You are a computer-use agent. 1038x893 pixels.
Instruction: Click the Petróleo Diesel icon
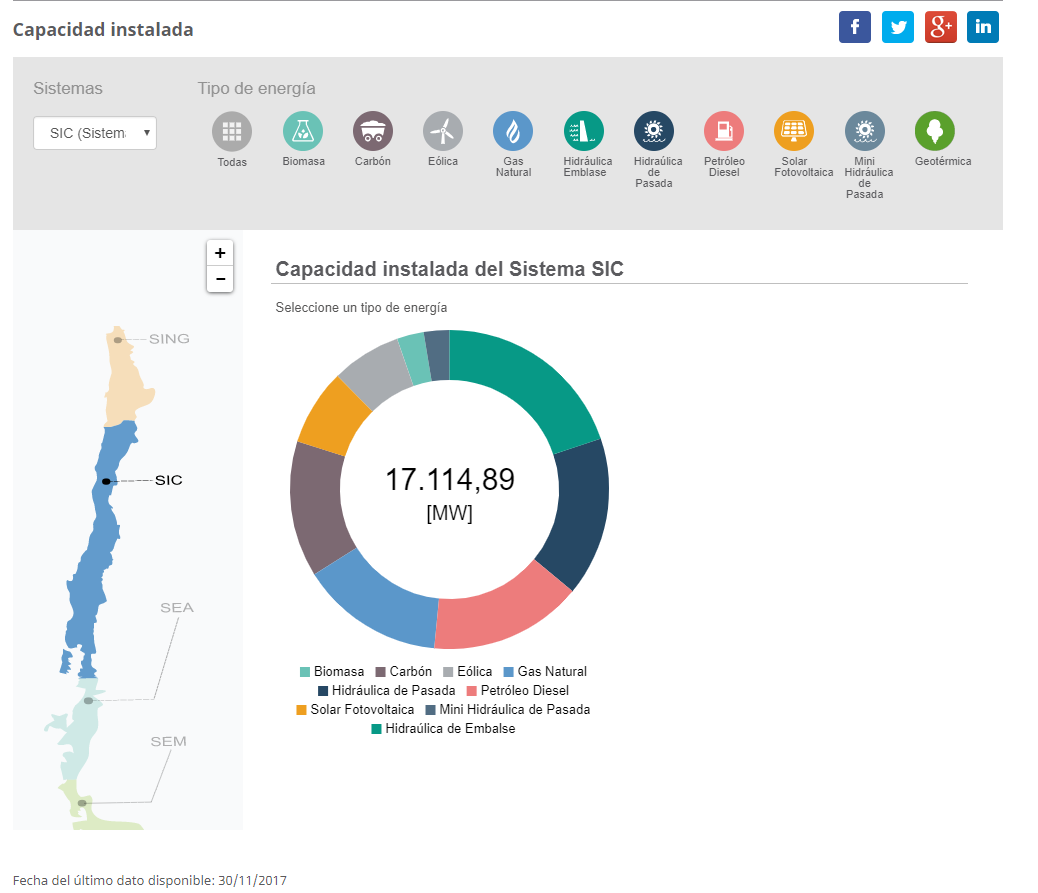pyautogui.click(x=724, y=129)
